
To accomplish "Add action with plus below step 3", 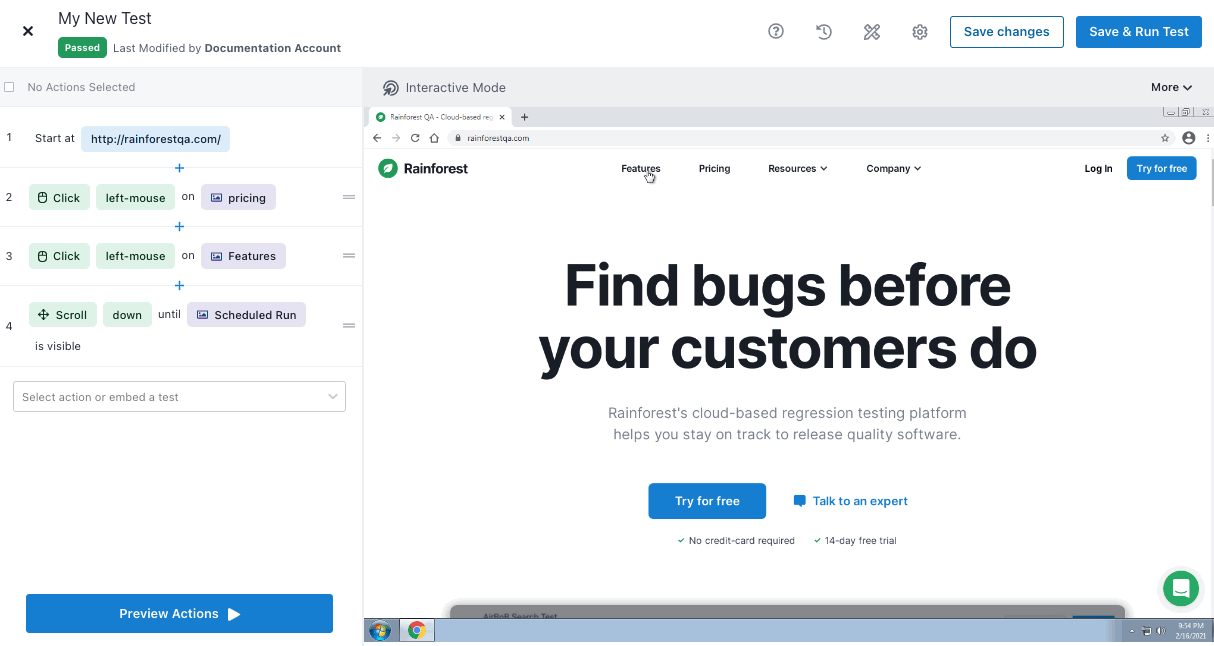I will pos(180,286).
